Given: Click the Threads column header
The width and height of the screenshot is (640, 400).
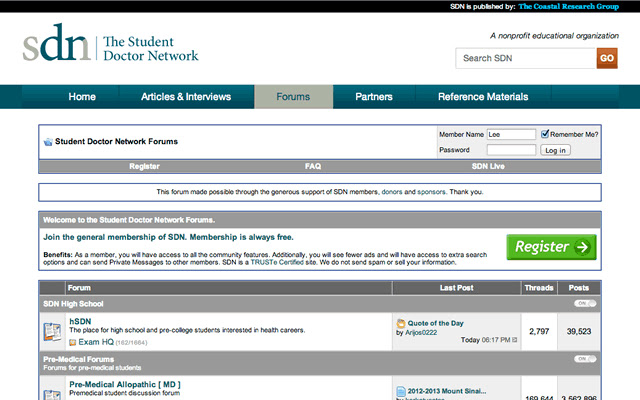Looking at the screenshot, I should [539, 288].
